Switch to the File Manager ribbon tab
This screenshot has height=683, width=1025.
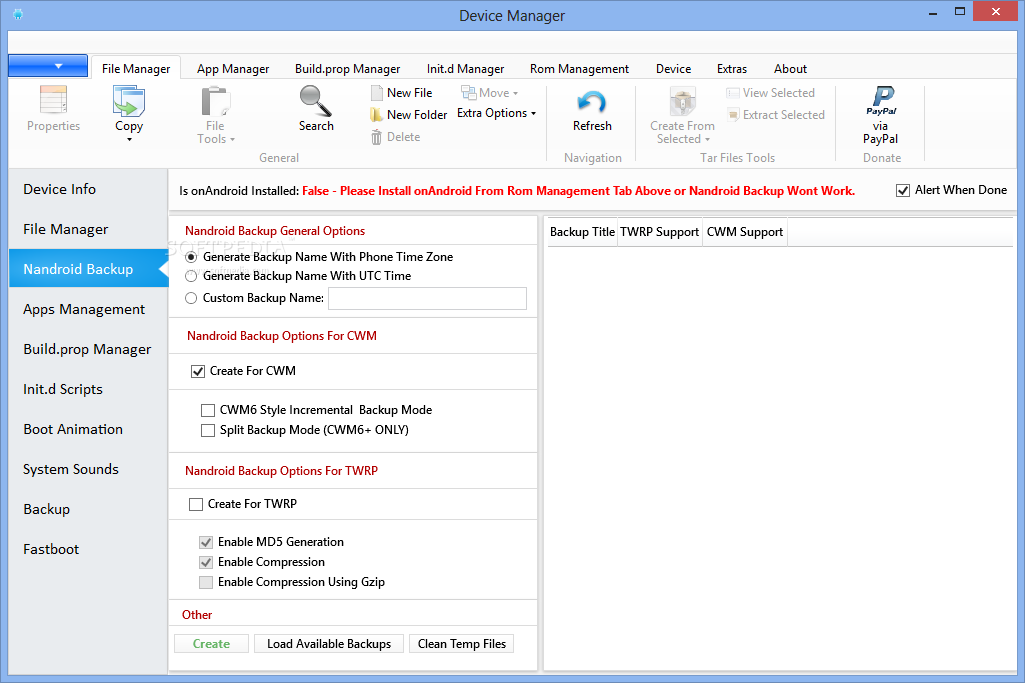[135, 69]
